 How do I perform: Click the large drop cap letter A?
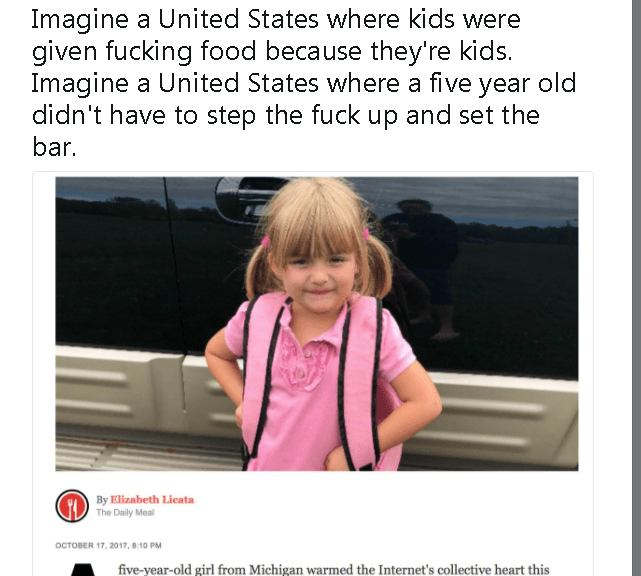point(83,570)
